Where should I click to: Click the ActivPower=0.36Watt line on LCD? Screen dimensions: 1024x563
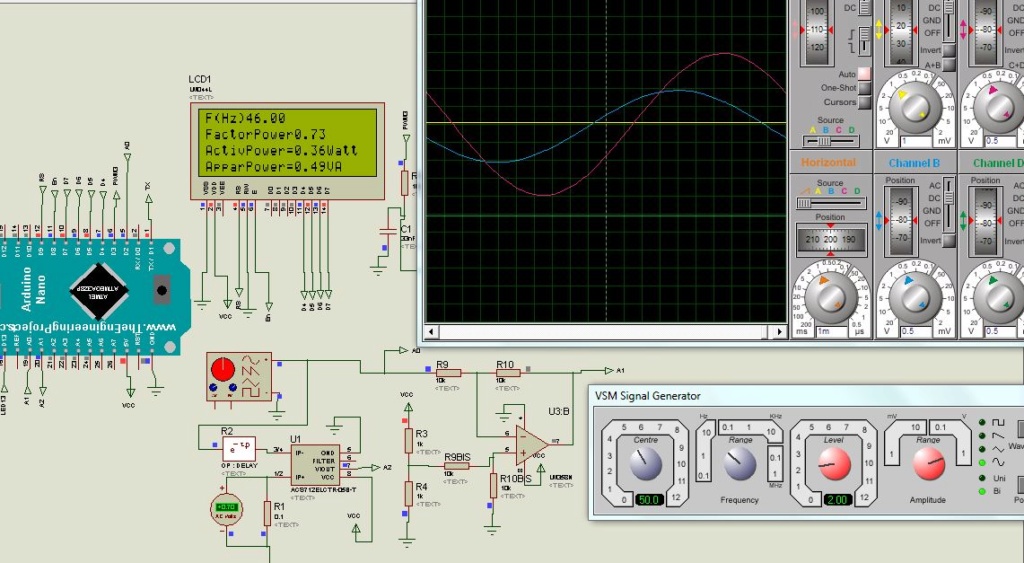click(x=281, y=150)
